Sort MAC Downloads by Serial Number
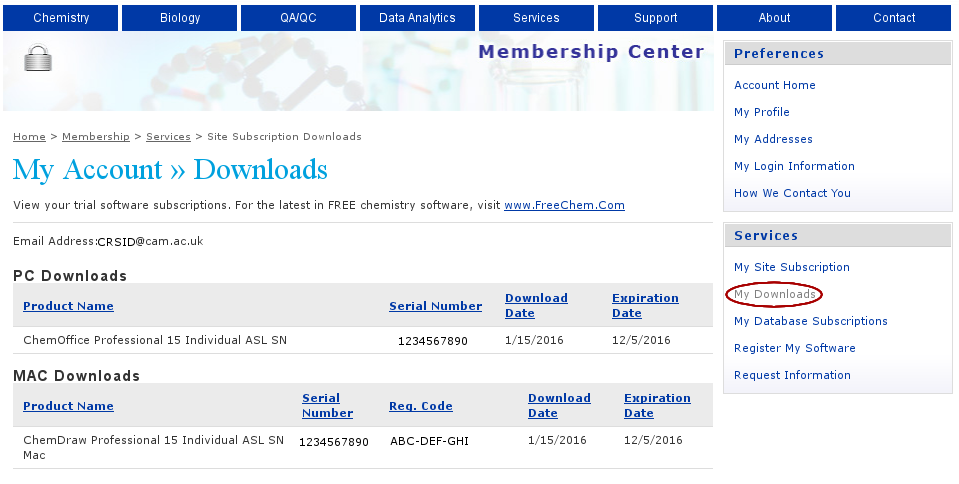Screen dimensions: 959x484 pos(327,405)
